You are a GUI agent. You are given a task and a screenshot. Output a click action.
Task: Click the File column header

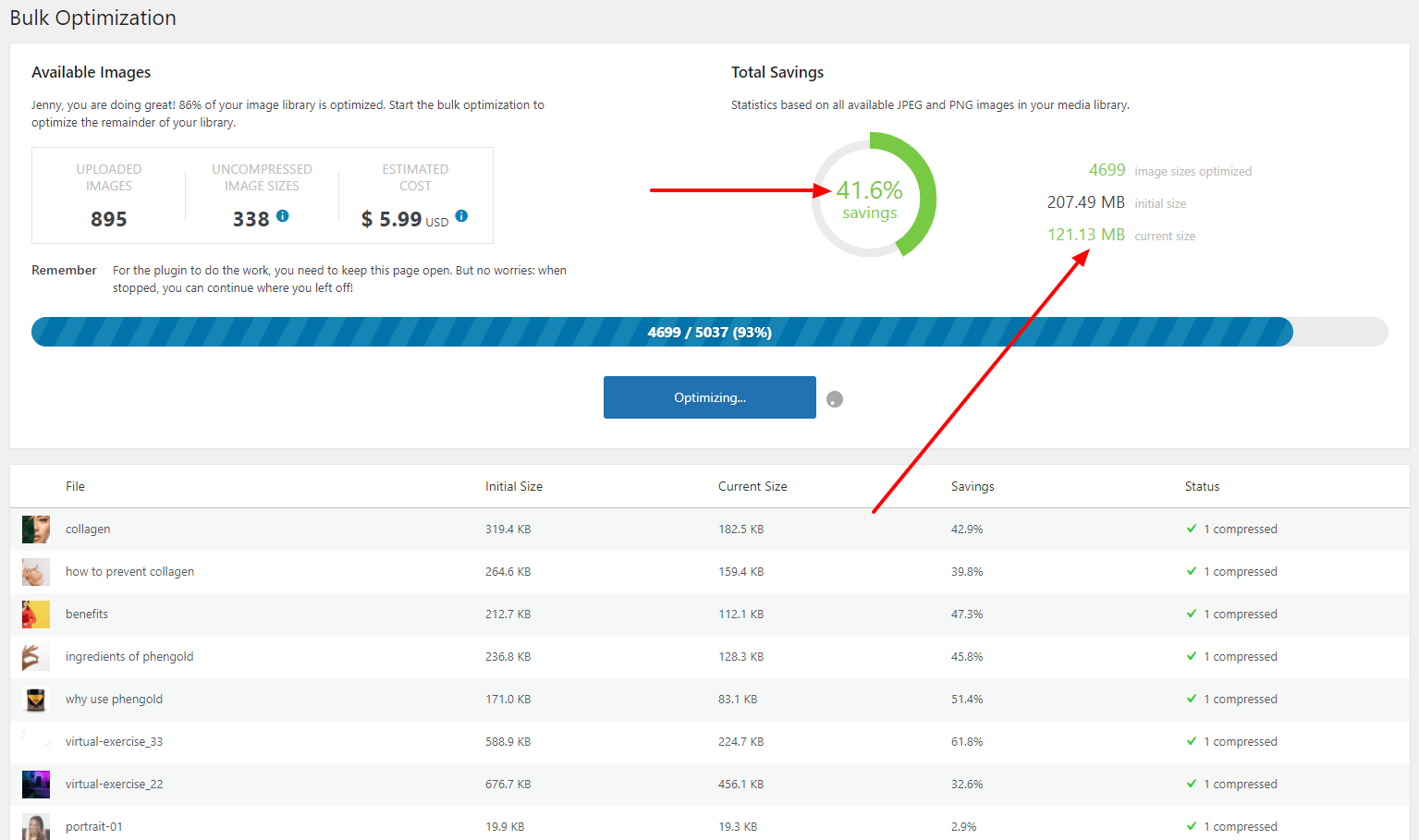75,486
